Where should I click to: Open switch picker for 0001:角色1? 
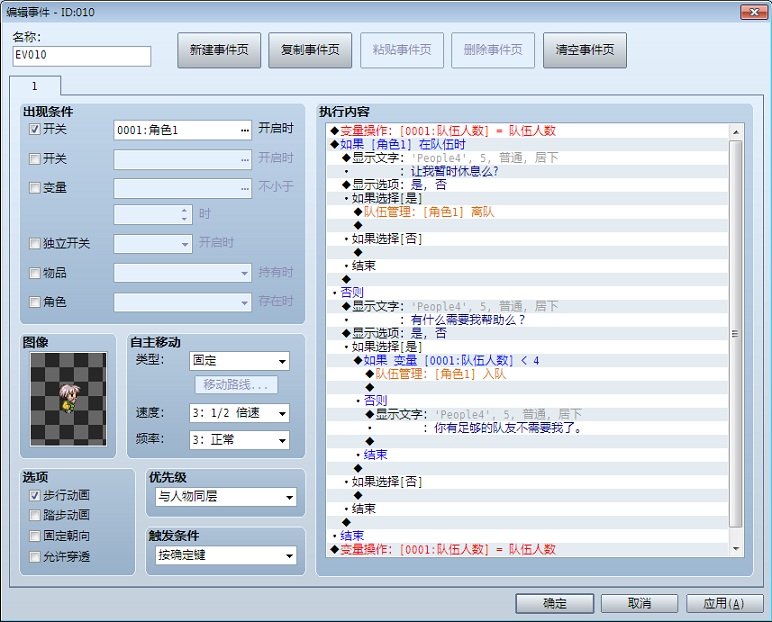(245, 131)
